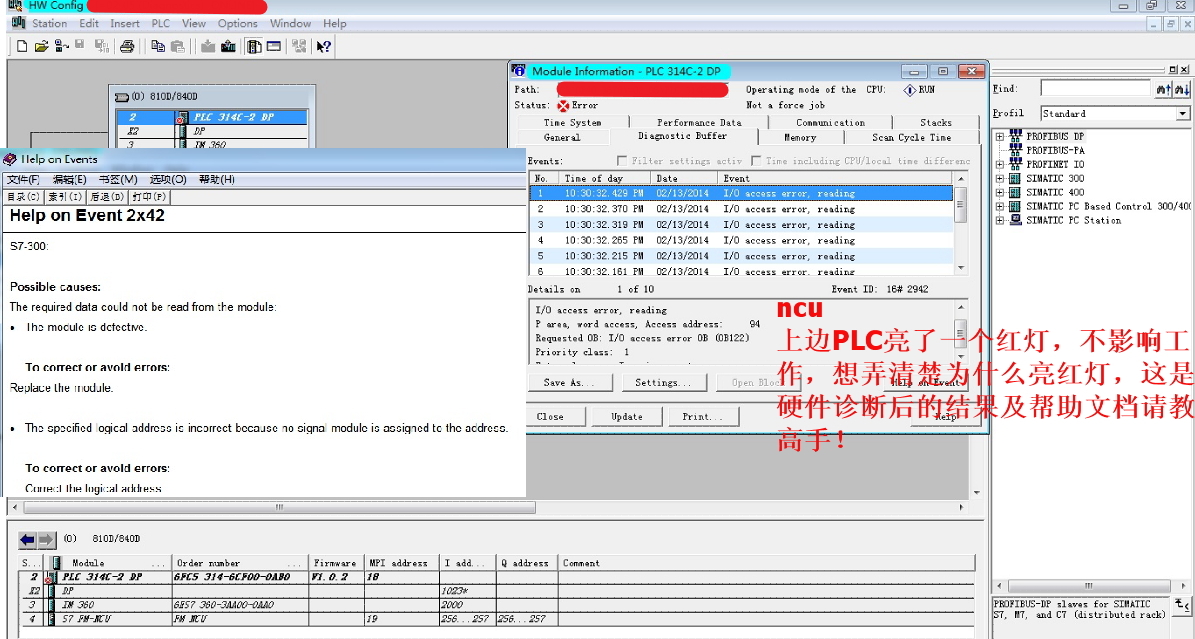Click the Consistency check toolbar icon
This screenshot has height=639, width=1195.
(299, 47)
